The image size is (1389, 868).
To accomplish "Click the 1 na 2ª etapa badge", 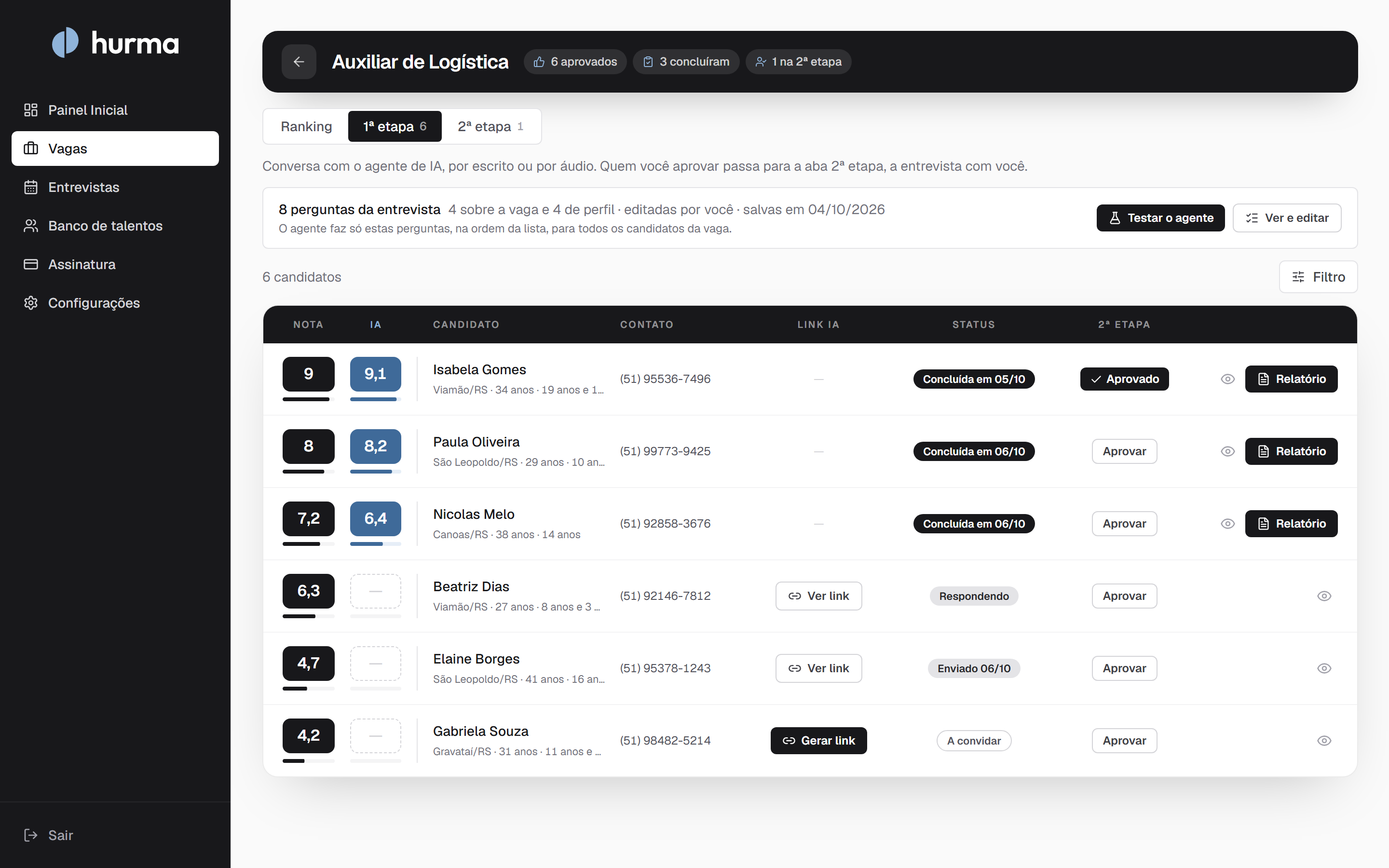I will coord(798,61).
